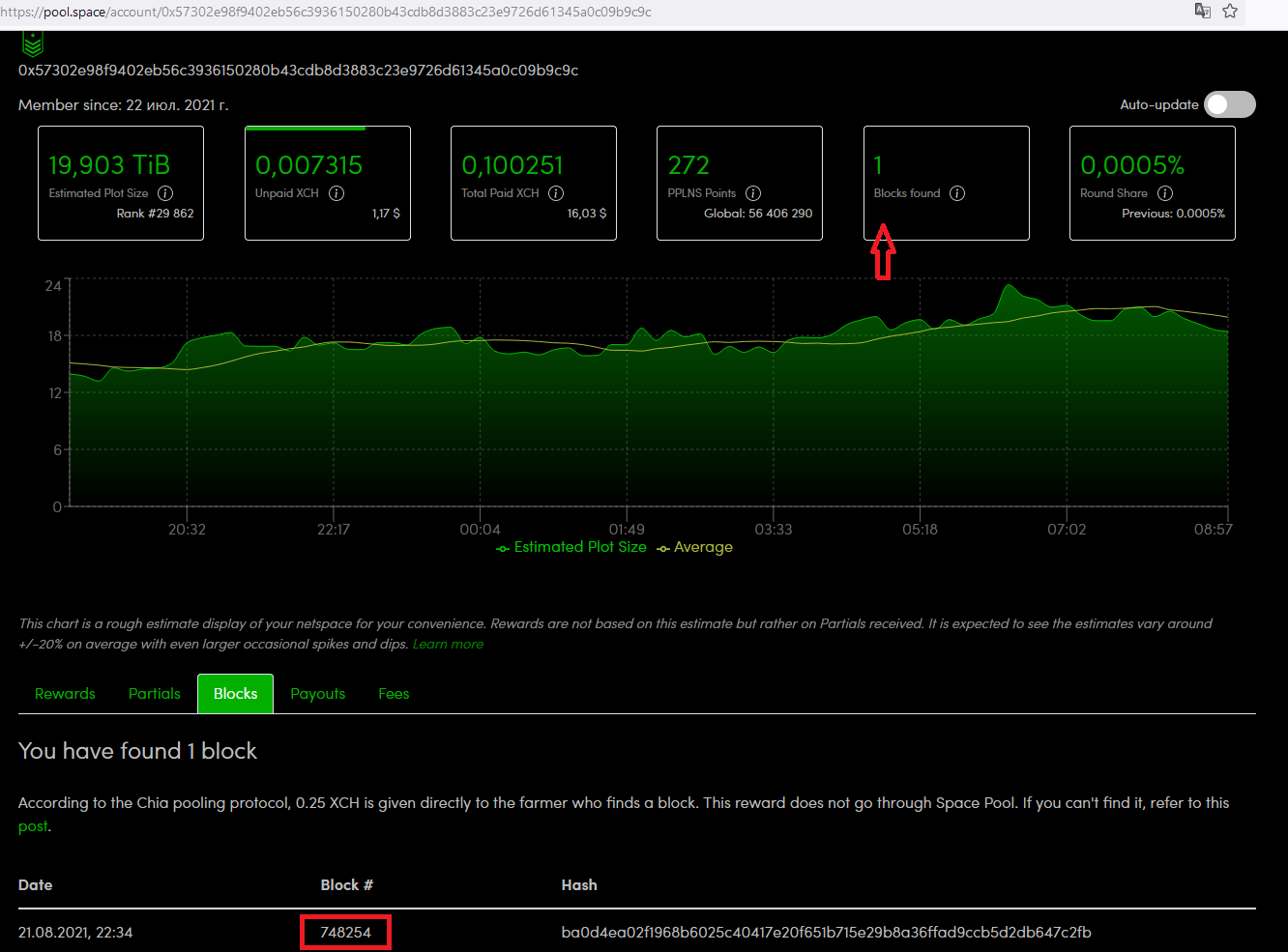Click the Hash column header
This screenshot has height=952, width=1288.
point(579,885)
